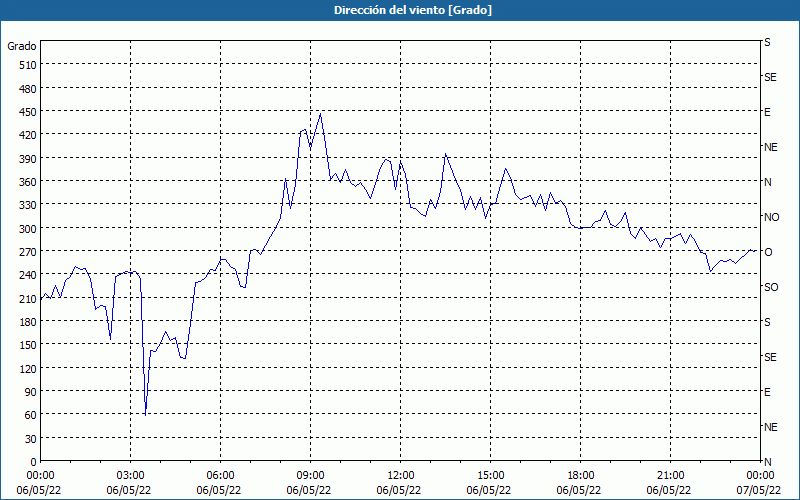The image size is (800, 500).
Task: Click the 30 y-axis value
Action: pos(31,439)
